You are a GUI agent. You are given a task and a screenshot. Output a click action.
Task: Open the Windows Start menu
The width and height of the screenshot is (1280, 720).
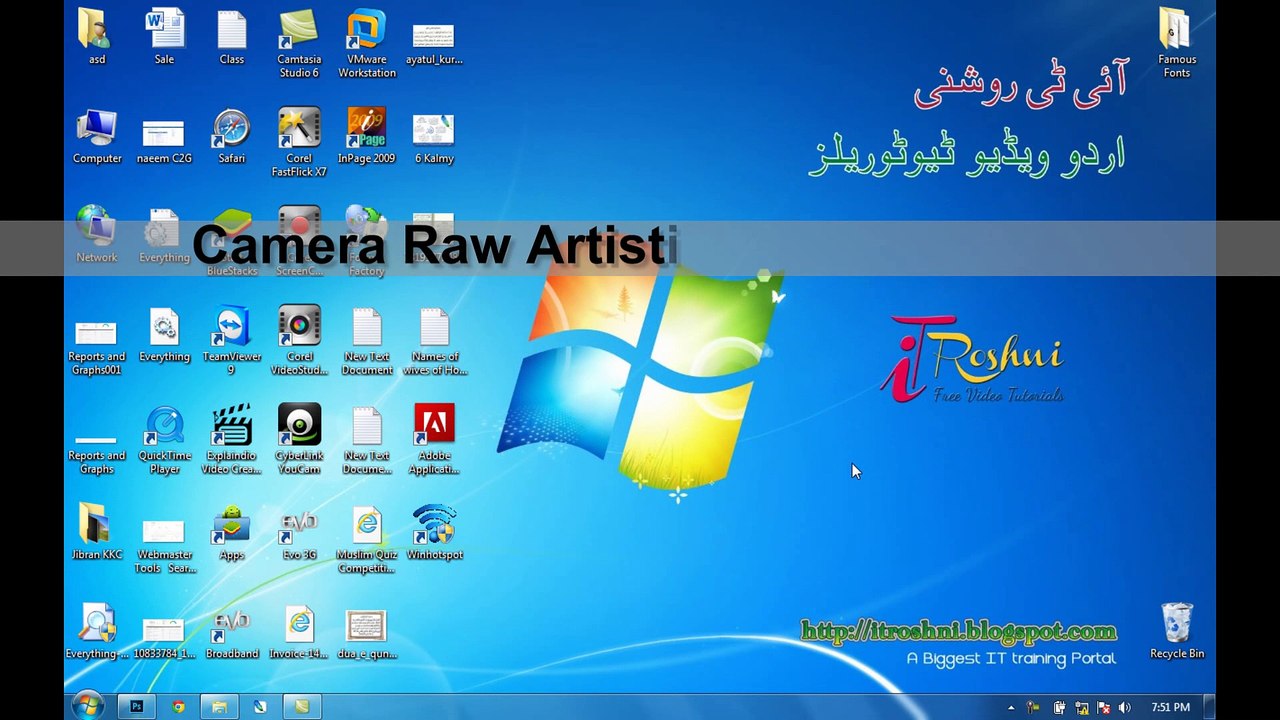pos(87,706)
